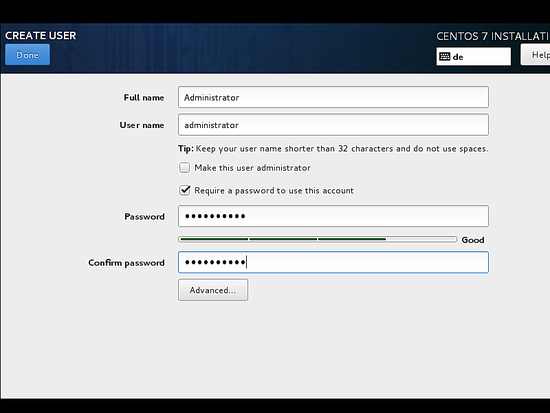This screenshot has height=413, width=550.
Task: Click the password strength bar
Action: [x=317, y=239]
